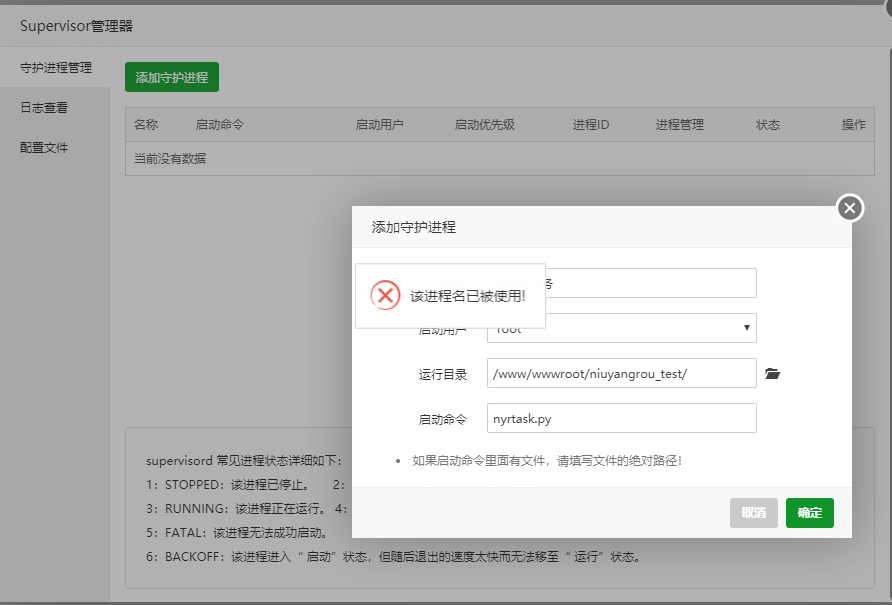The image size is (892, 605).
Task: Click the red error icon in the toast
Action: click(385, 295)
